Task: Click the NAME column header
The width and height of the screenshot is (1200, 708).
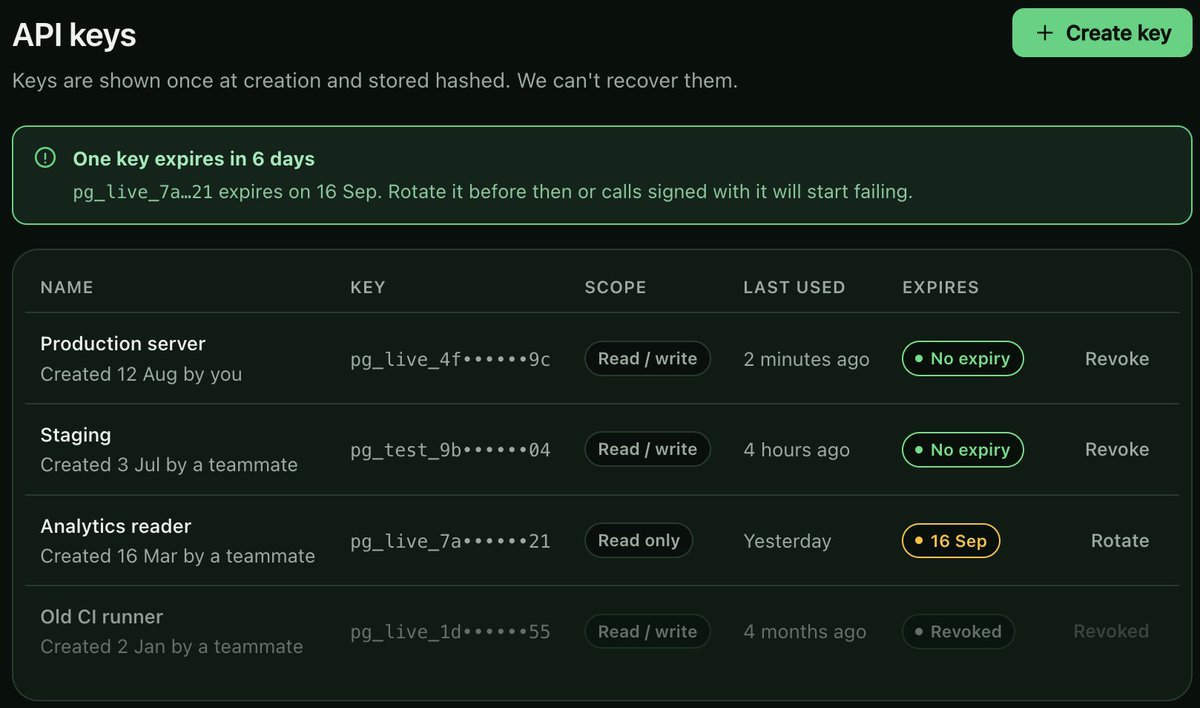Action: (x=67, y=287)
